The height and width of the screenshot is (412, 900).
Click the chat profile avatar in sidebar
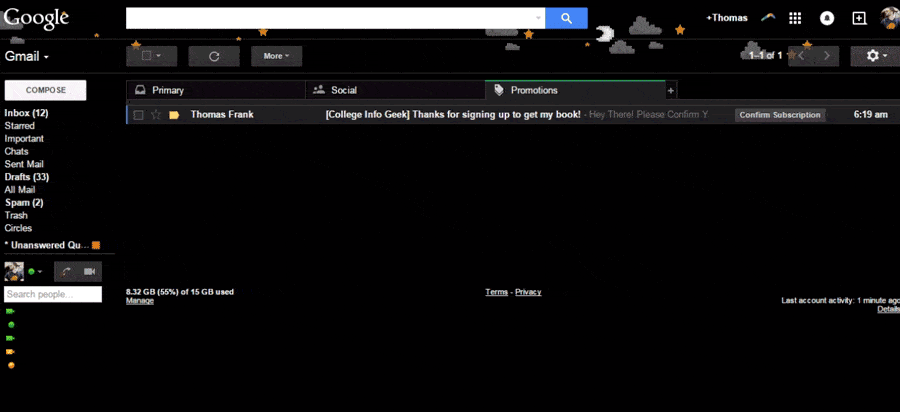pos(14,271)
